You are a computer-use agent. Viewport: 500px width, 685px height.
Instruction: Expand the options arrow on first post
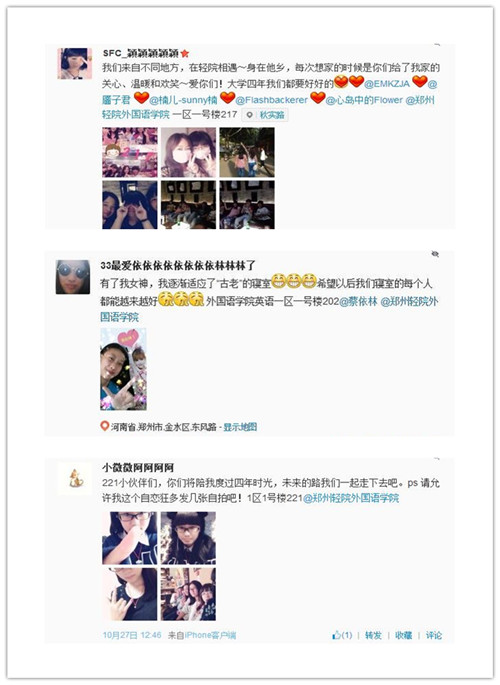(437, 45)
